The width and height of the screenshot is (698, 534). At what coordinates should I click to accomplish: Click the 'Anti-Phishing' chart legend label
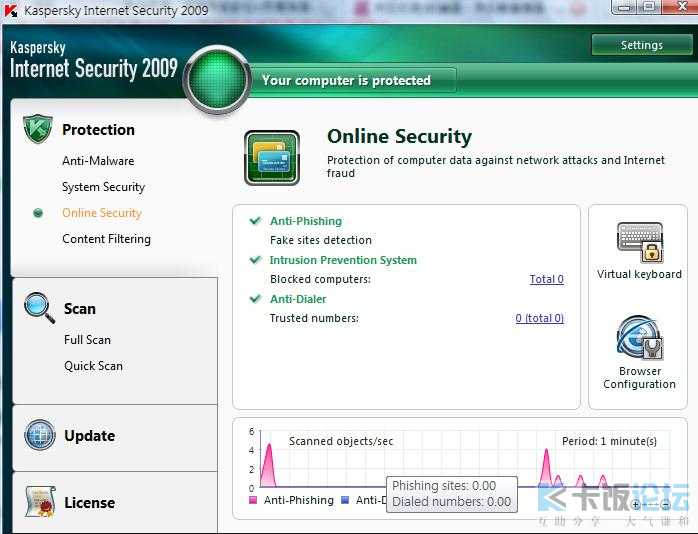pyautogui.click(x=299, y=500)
